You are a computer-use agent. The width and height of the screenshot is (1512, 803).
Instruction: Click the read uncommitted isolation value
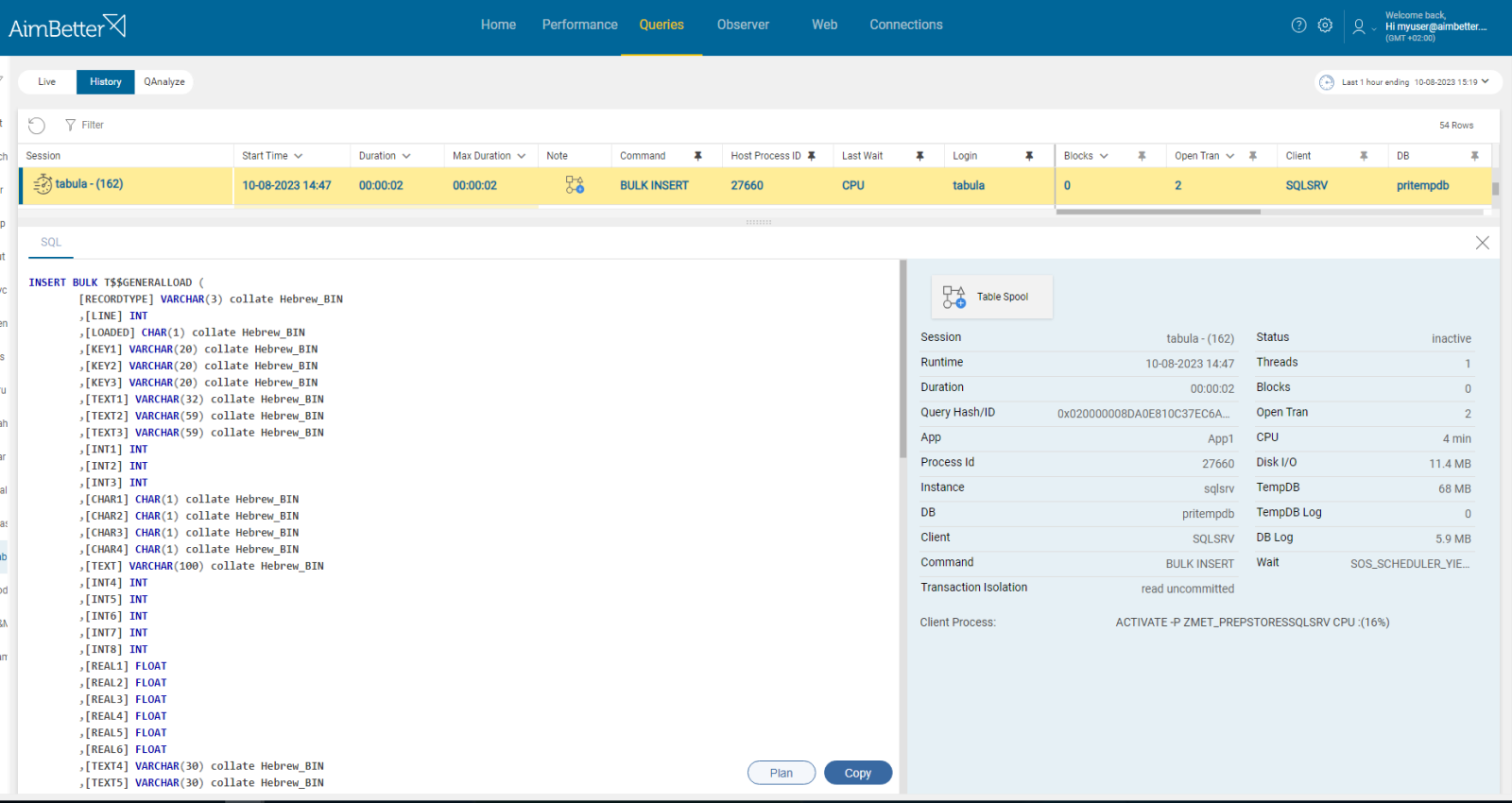(x=1188, y=589)
